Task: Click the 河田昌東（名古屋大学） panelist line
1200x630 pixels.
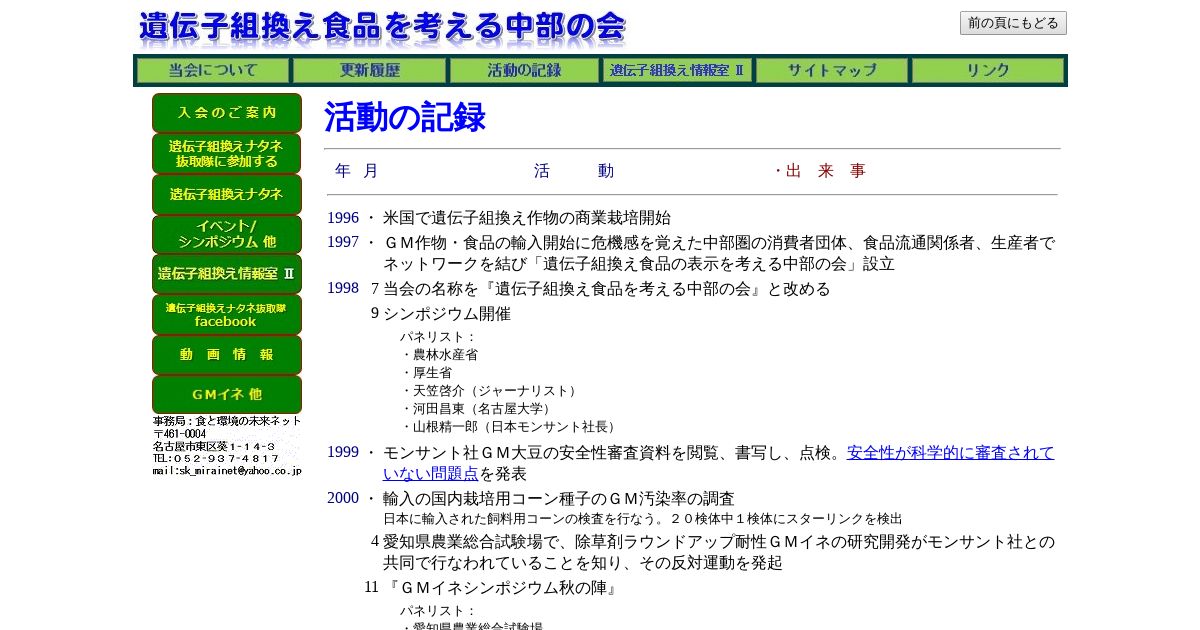Action: pyautogui.click(x=478, y=408)
